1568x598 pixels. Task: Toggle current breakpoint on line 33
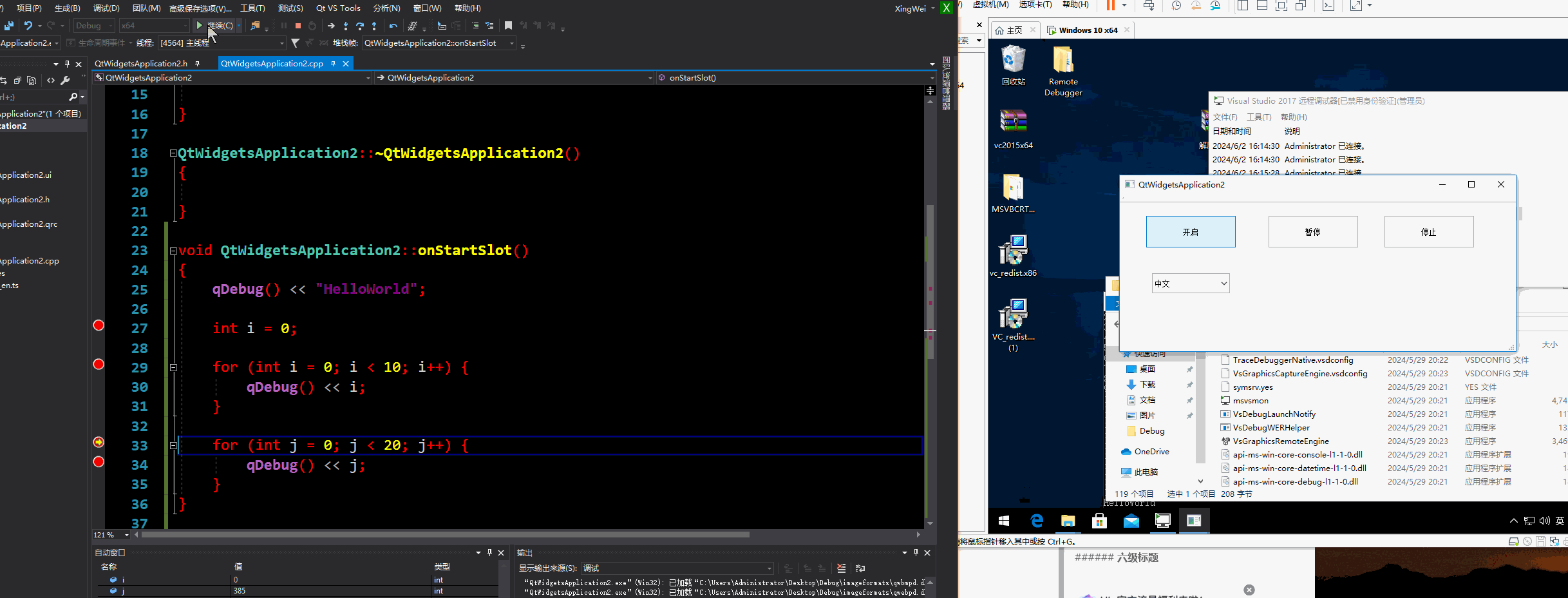99,442
